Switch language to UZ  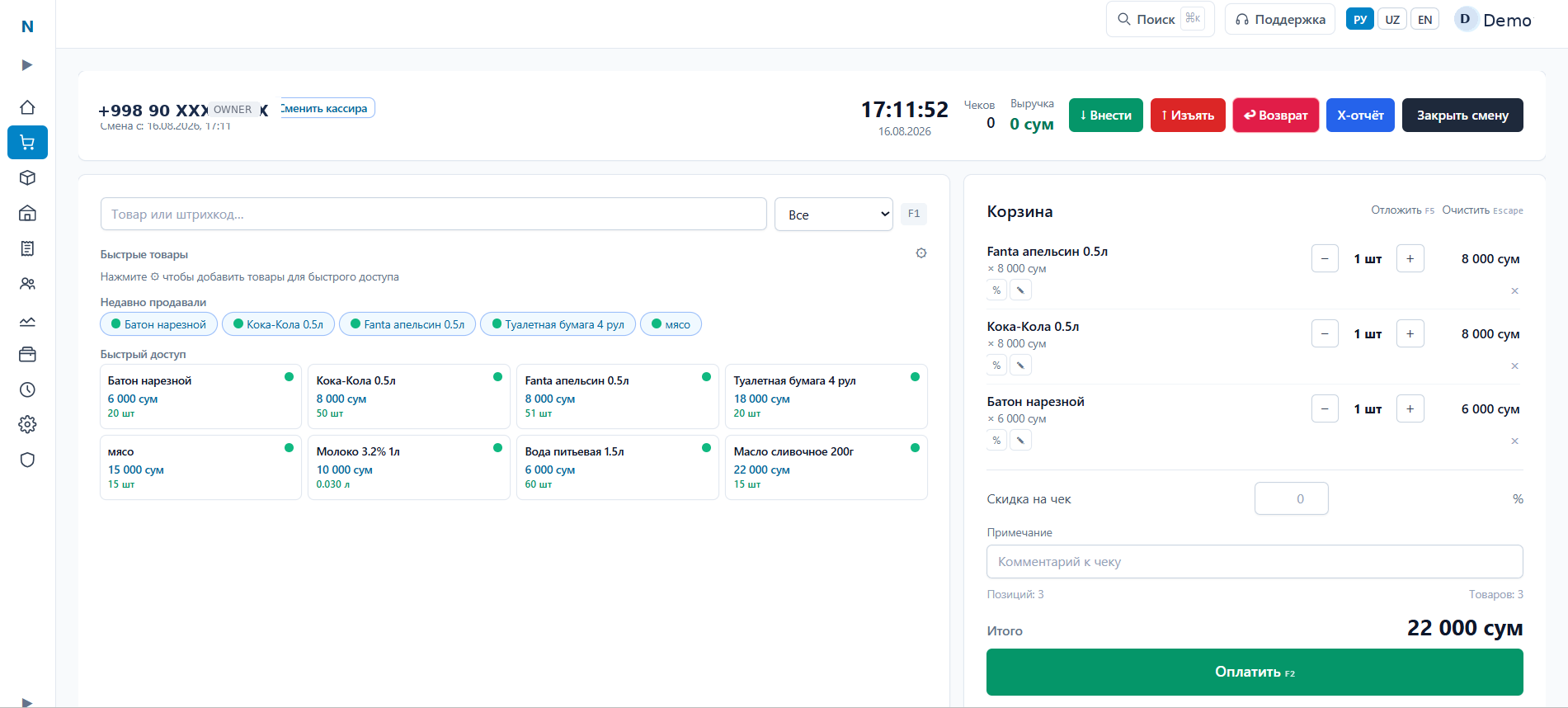1392,20
